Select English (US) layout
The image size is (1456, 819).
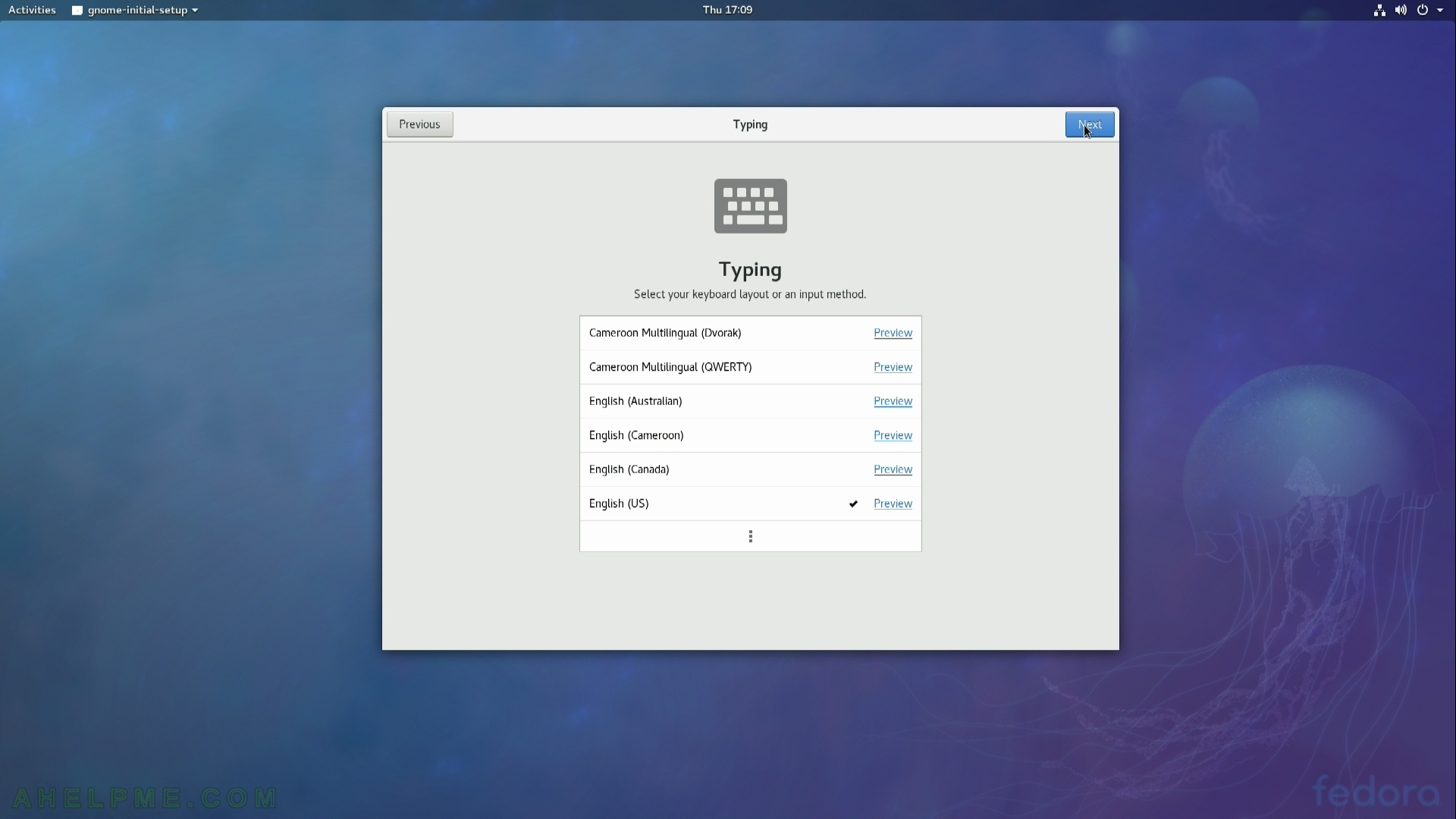pos(750,504)
